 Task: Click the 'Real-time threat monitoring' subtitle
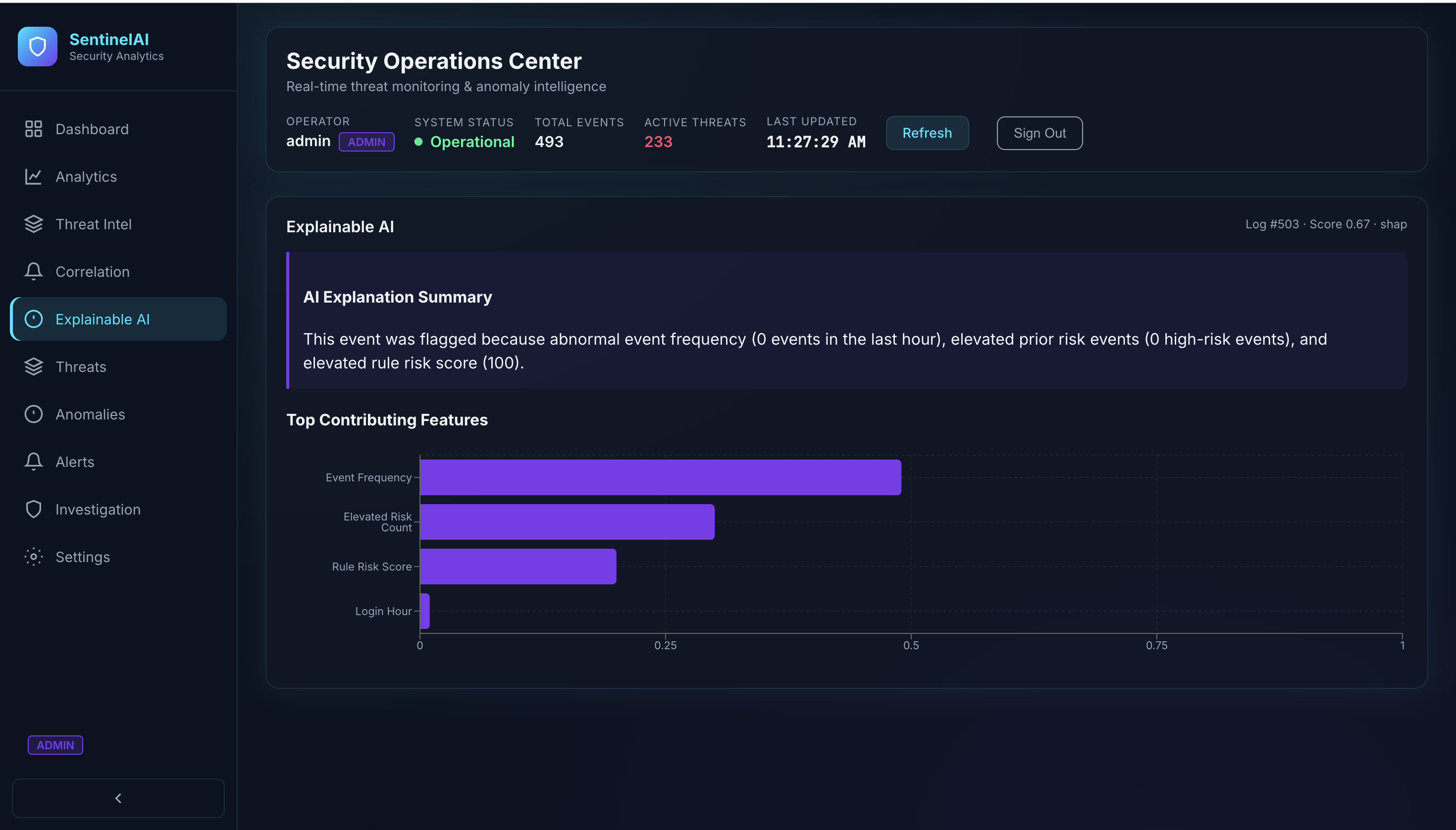(x=446, y=87)
